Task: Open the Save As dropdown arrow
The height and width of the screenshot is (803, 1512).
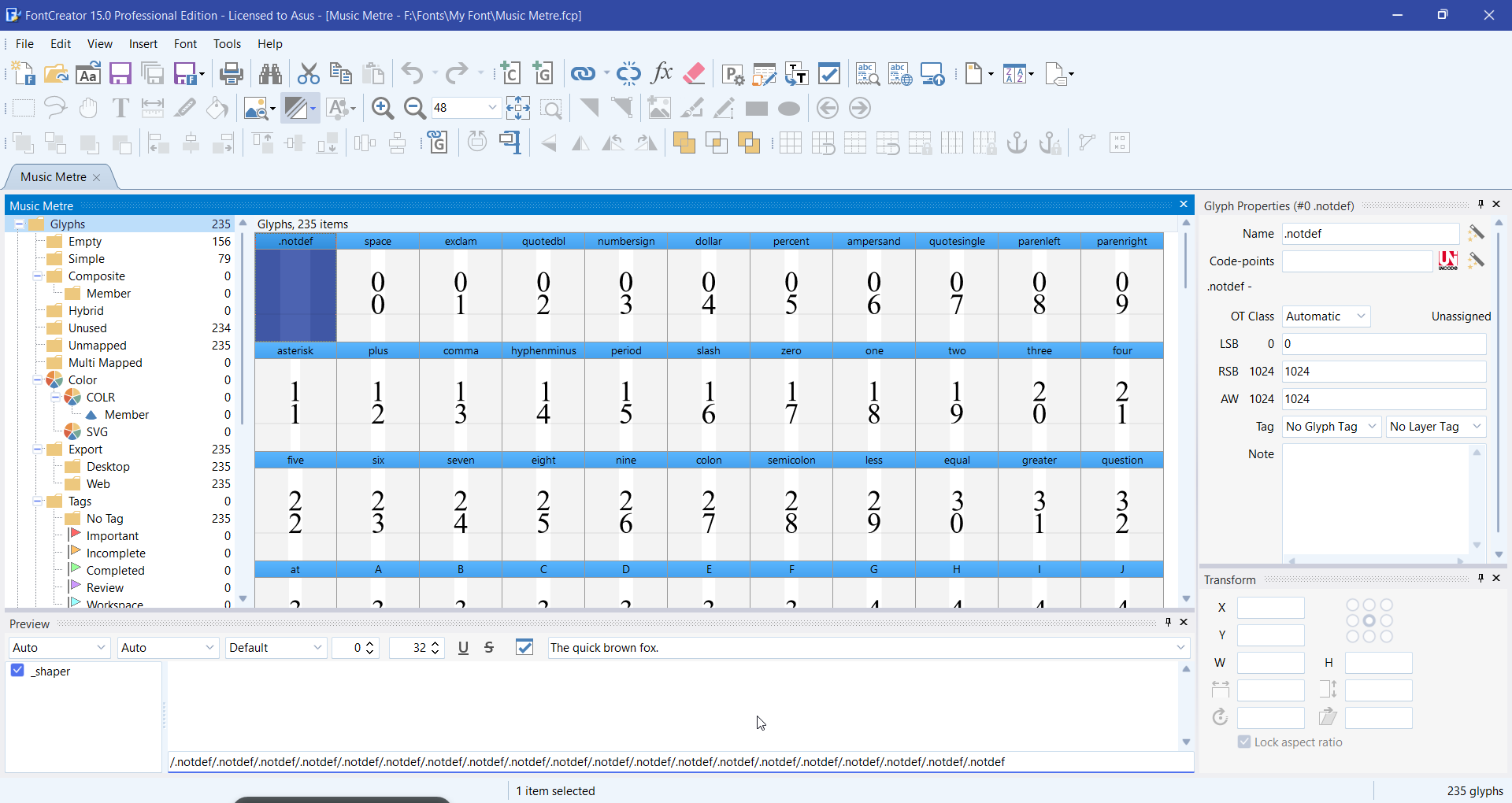Action: 202,74
